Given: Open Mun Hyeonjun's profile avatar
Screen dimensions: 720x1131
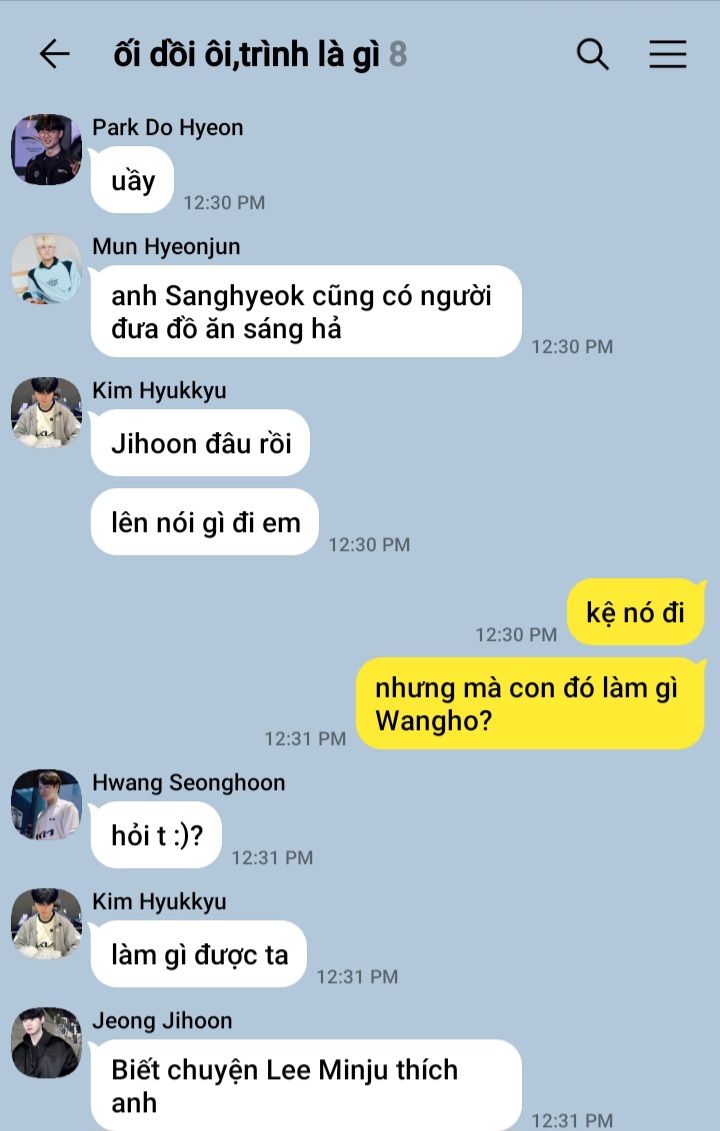Looking at the screenshot, I should pyautogui.click(x=47, y=268).
